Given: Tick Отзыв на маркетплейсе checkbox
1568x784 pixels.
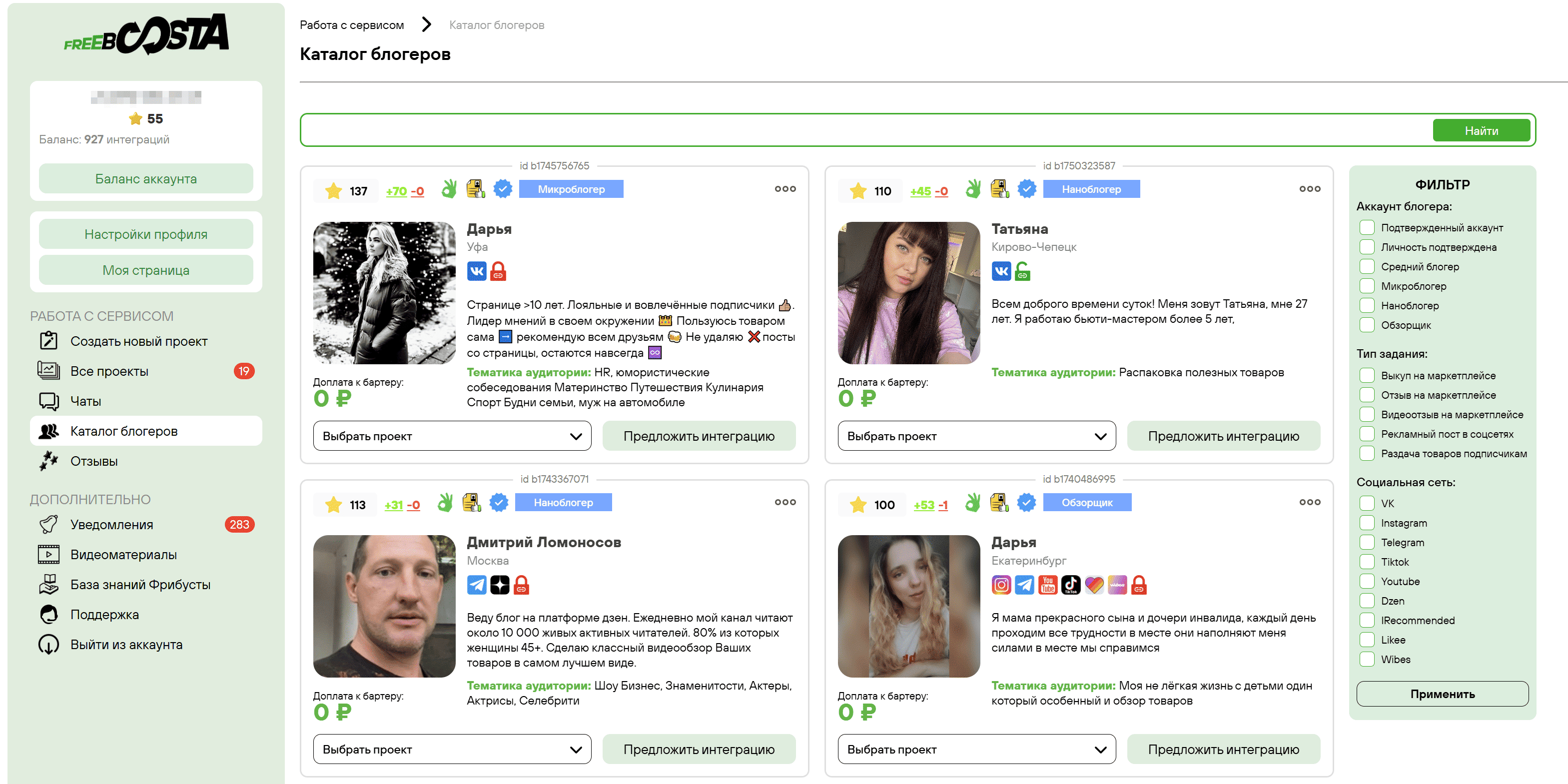Looking at the screenshot, I should (x=1367, y=395).
